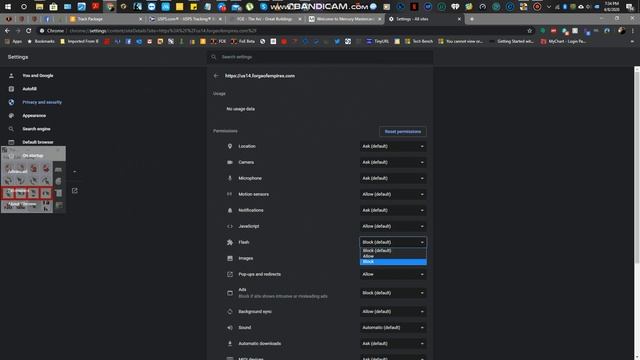The image size is (640, 360).
Task: Click the Images permission icon
Action: coord(230,258)
